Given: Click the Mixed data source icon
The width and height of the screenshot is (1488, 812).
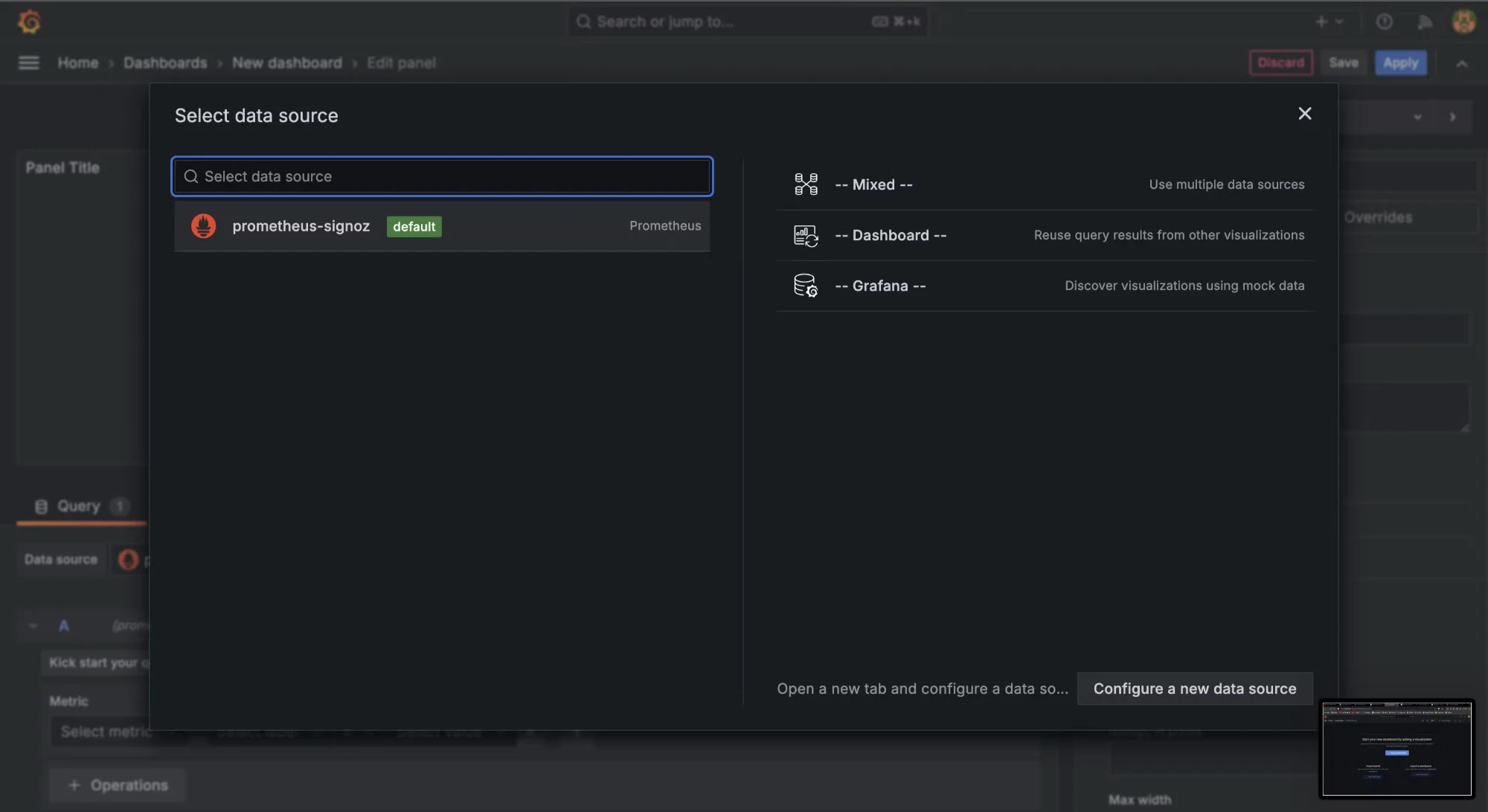Looking at the screenshot, I should 806,184.
